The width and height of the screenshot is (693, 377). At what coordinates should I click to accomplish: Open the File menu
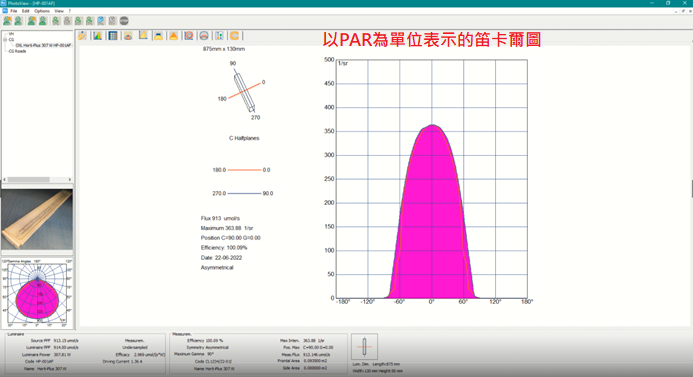click(14, 11)
